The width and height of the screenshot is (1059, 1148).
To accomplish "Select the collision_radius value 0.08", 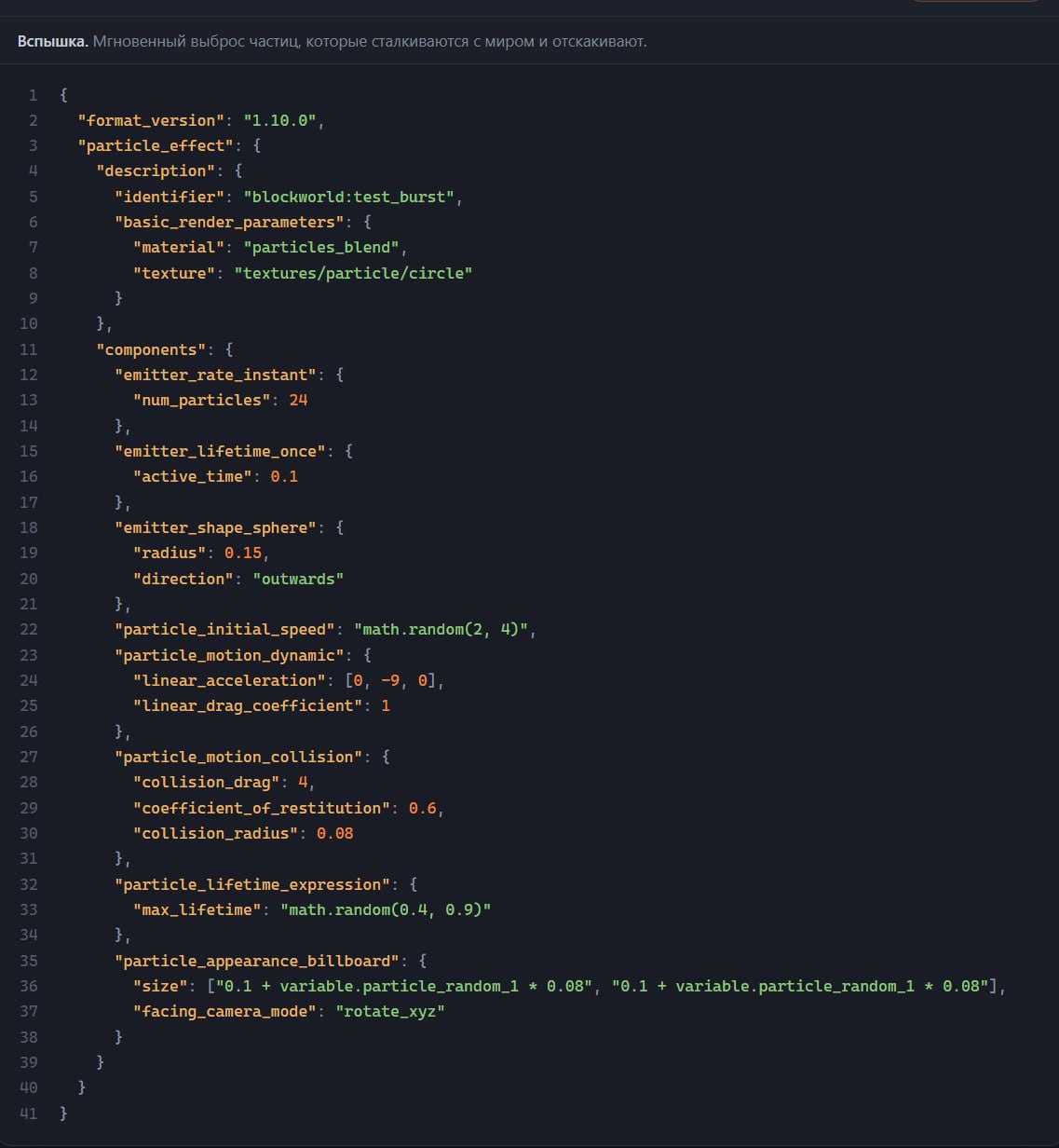I will 335,833.
